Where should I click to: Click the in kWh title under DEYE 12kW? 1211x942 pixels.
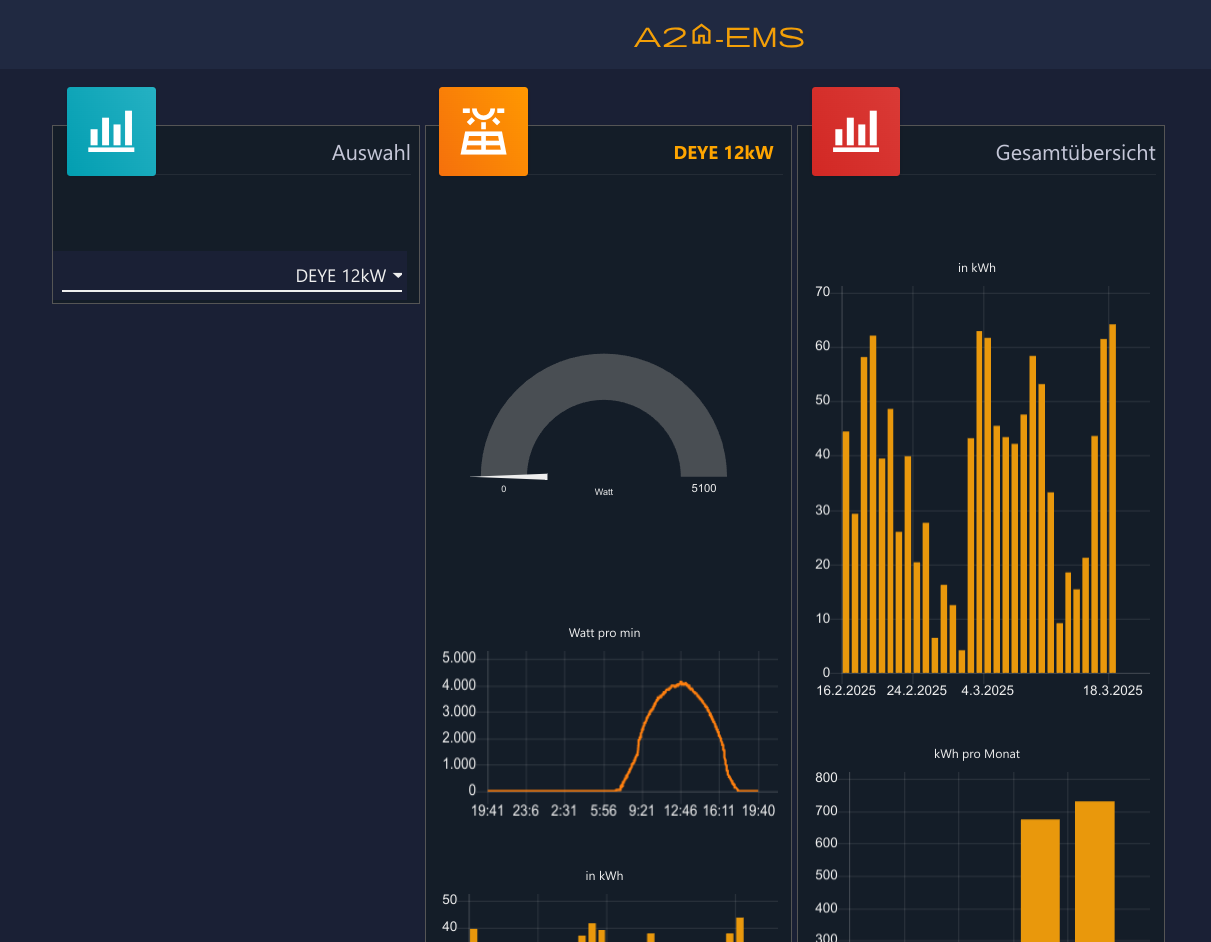tap(604, 876)
